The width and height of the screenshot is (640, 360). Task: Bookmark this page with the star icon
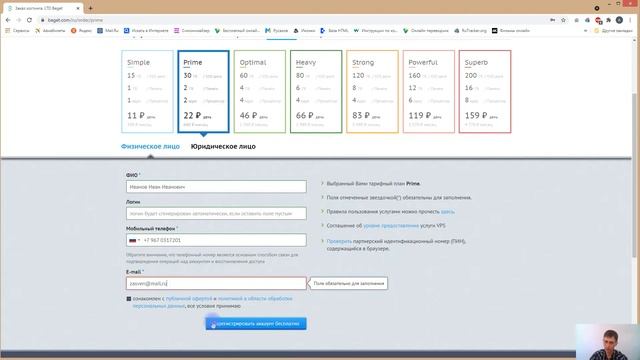click(x=563, y=20)
